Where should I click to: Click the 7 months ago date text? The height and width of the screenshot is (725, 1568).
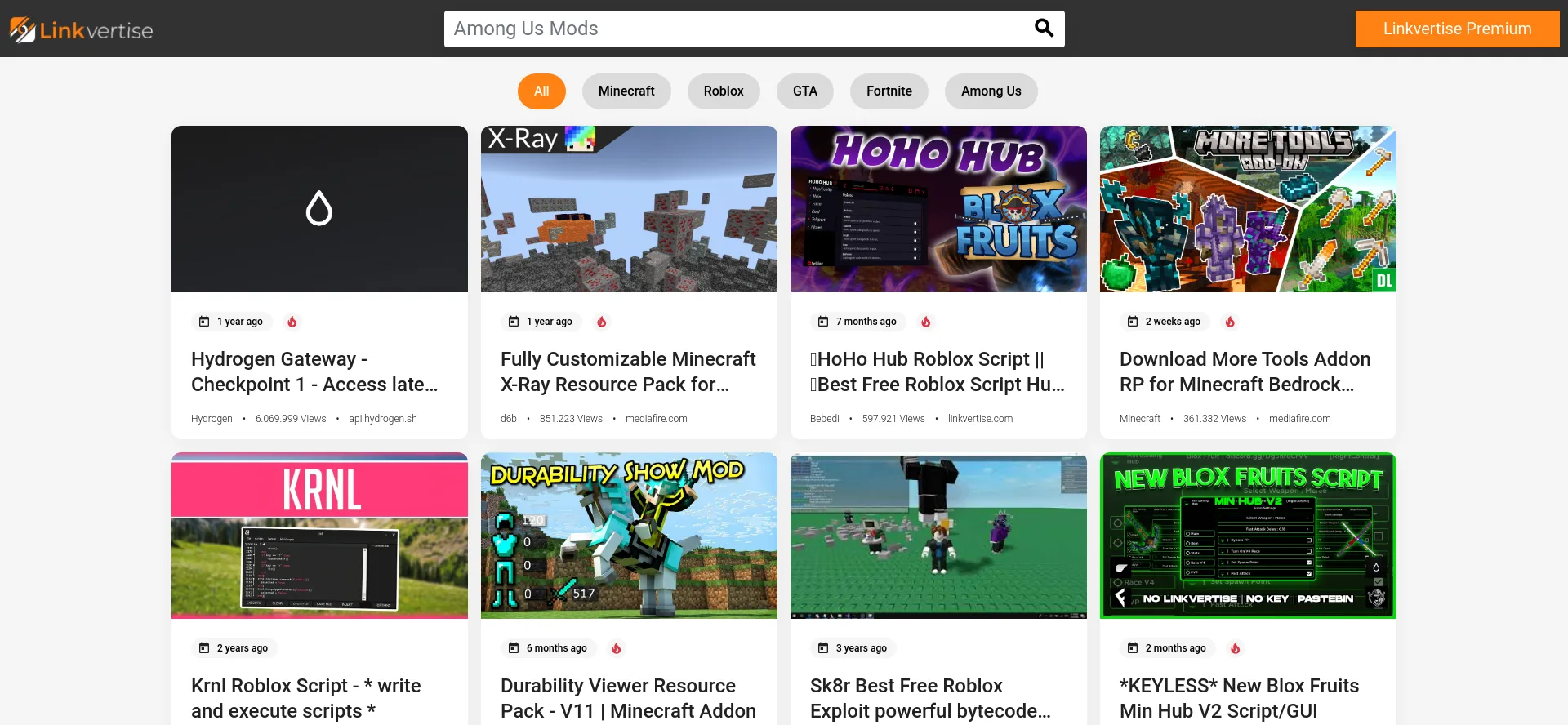866,322
